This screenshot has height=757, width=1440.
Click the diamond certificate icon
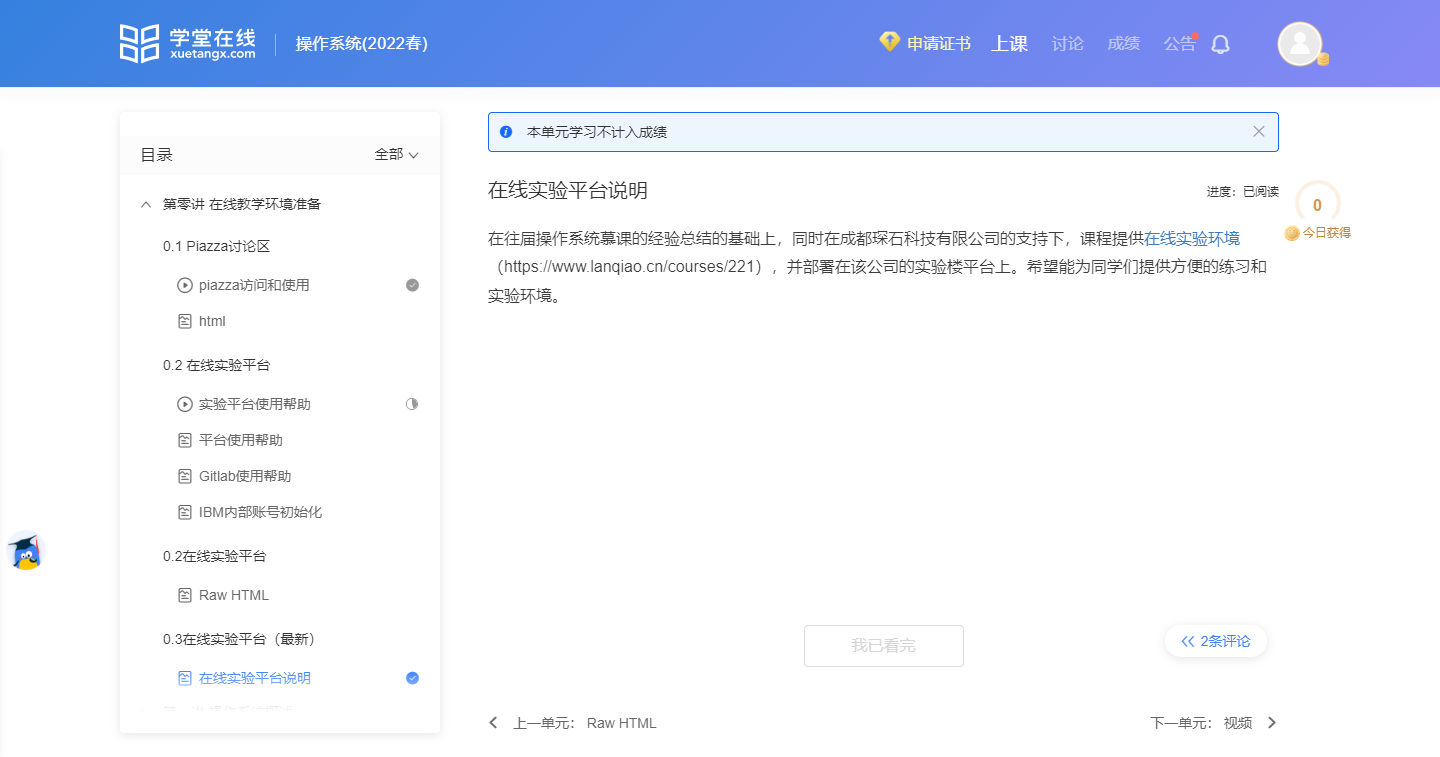pos(889,42)
